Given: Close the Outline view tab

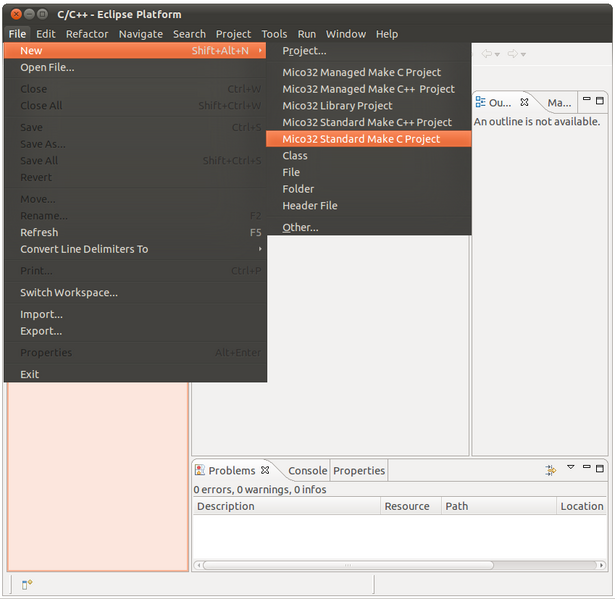Looking at the screenshot, I should pyautogui.click(x=524, y=102).
